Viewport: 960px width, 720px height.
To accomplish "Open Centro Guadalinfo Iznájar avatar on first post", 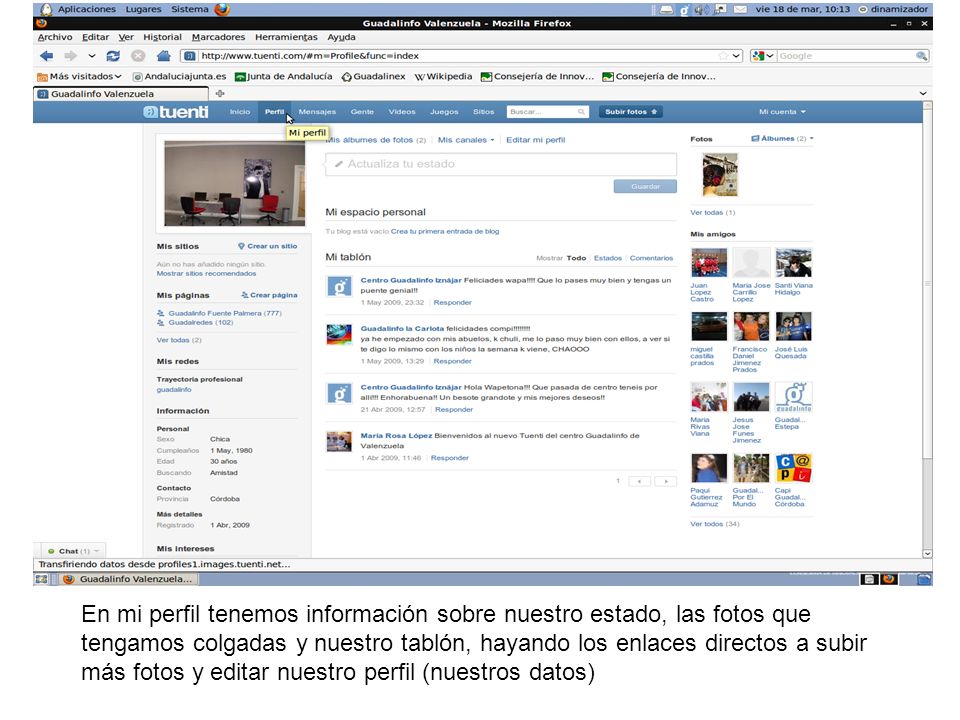I will click(339, 286).
